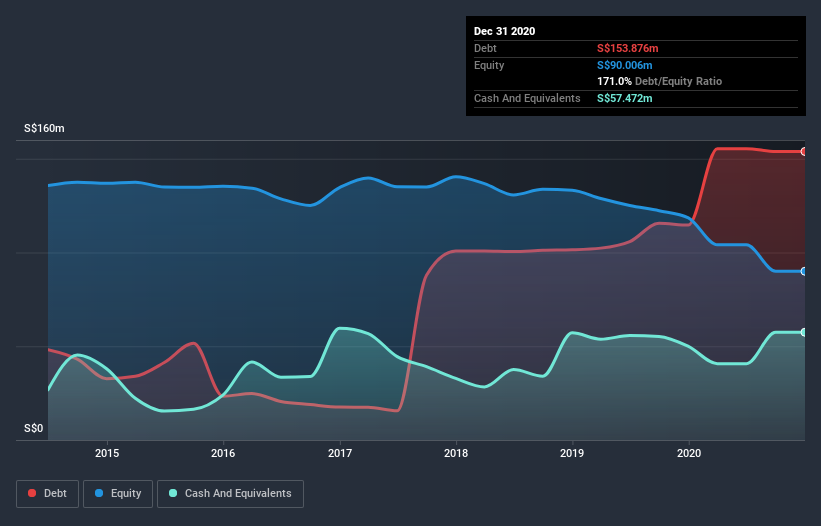Click the 2017 x-axis label
The height and width of the screenshot is (526, 821).
[x=340, y=453]
